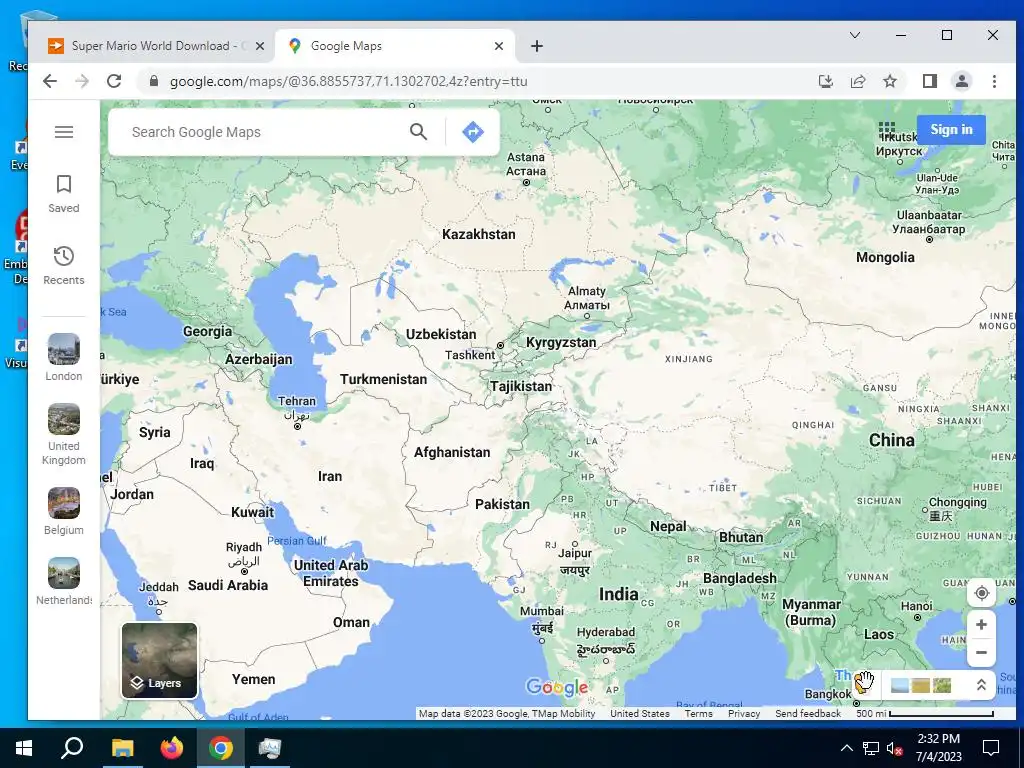
Task: Zoom out with the minus button
Action: 981,652
